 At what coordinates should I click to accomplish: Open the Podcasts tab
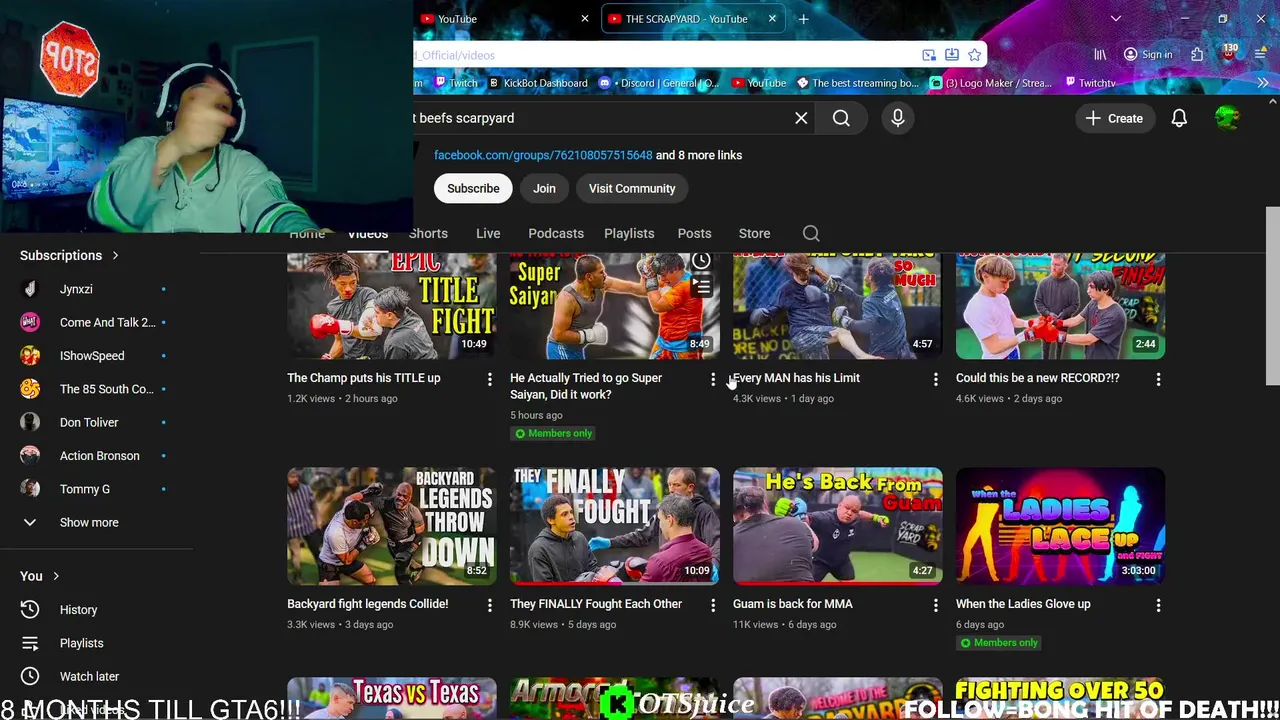(556, 233)
